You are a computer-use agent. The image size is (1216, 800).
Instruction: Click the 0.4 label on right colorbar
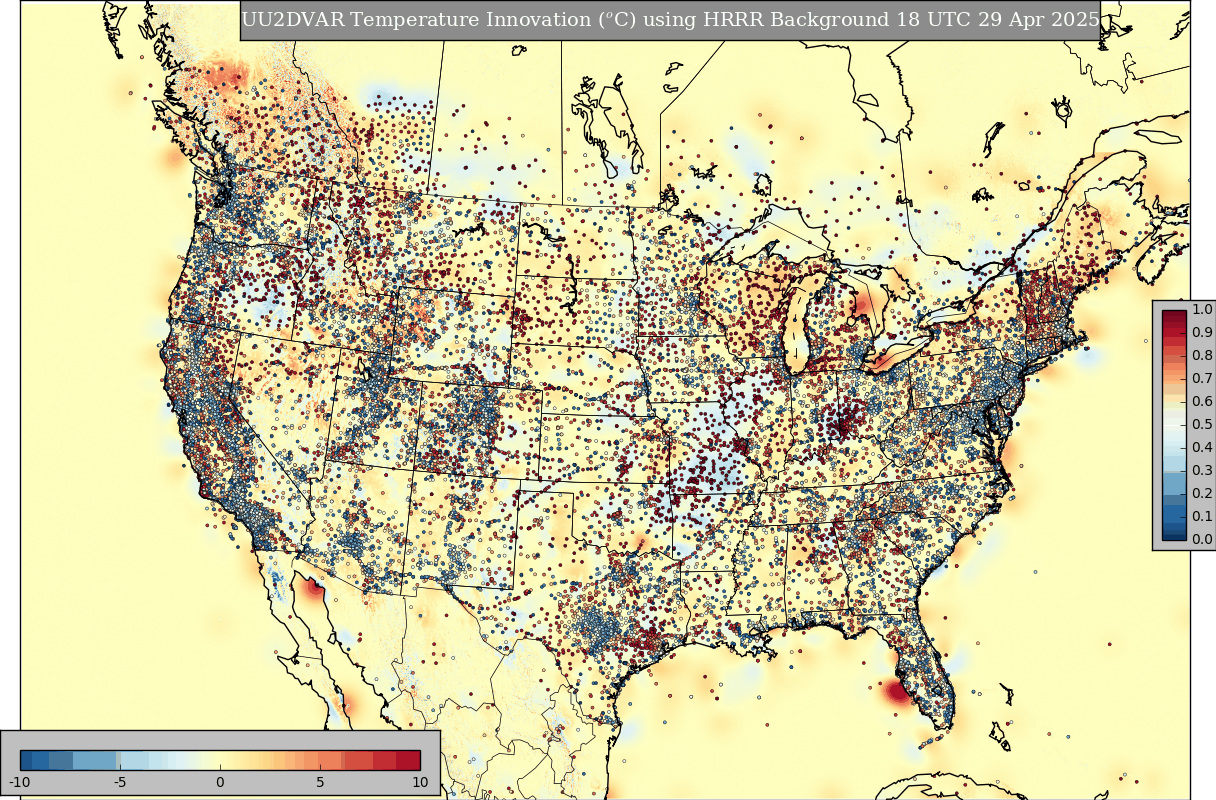pyautogui.click(x=1203, y=447)
